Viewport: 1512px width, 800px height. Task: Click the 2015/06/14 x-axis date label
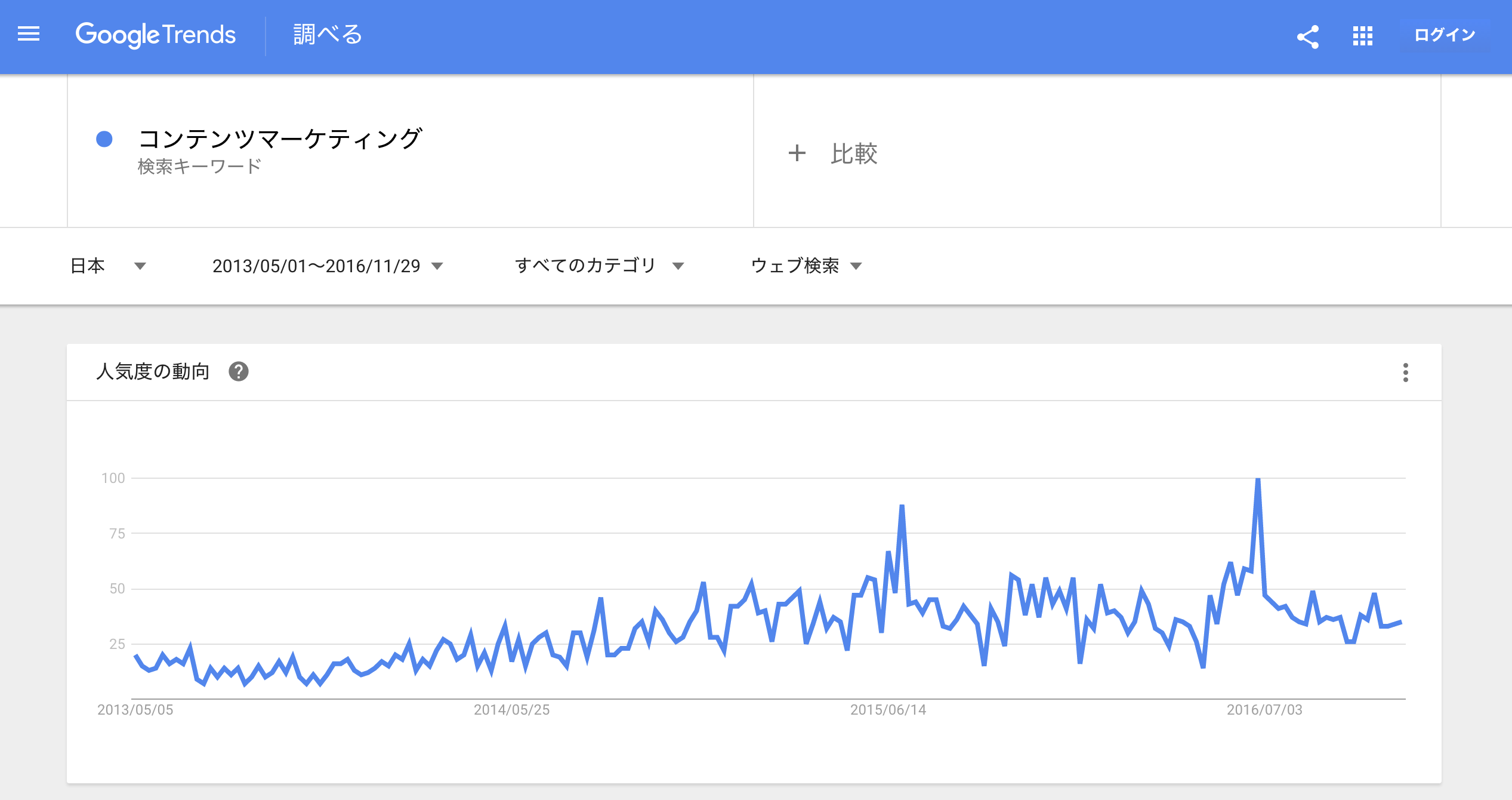point(888,710)
